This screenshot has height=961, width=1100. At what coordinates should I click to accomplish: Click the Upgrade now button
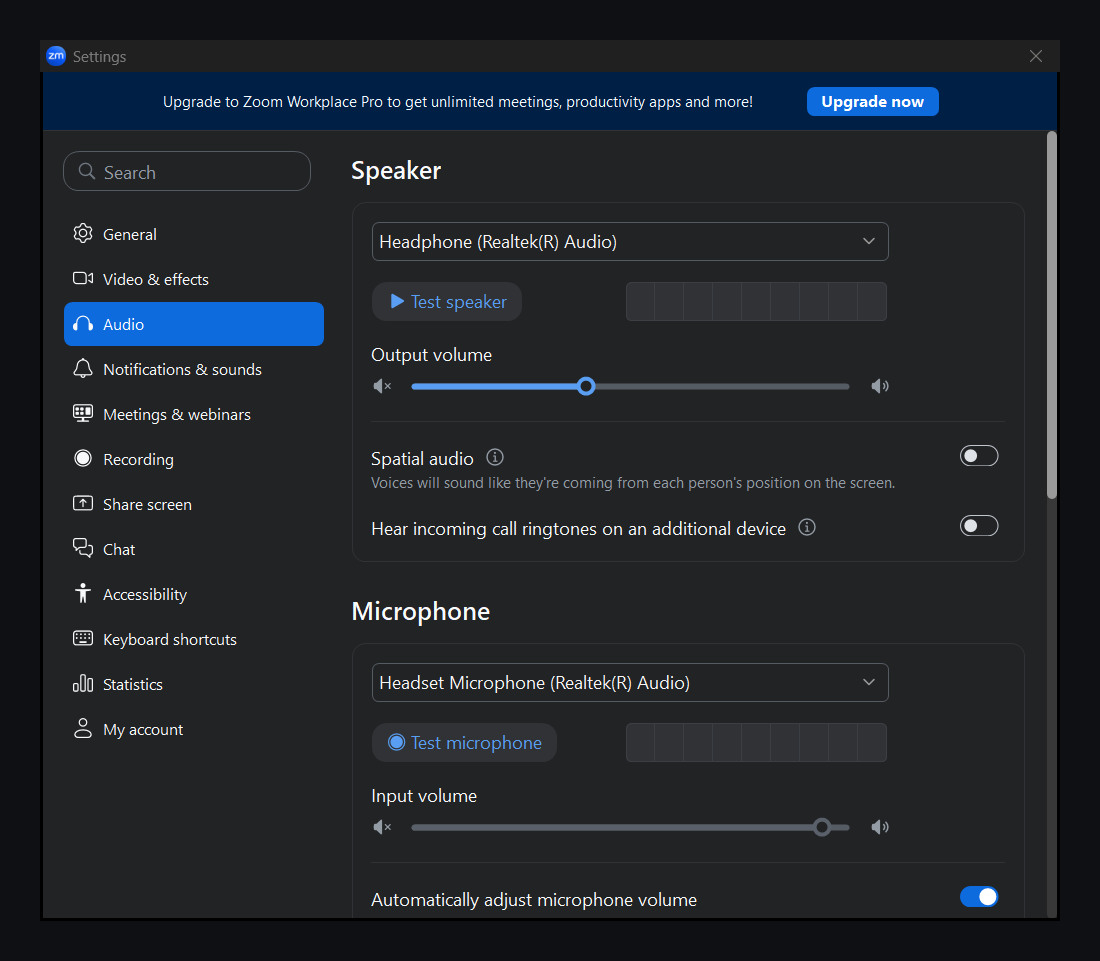(x=872, y=102)
